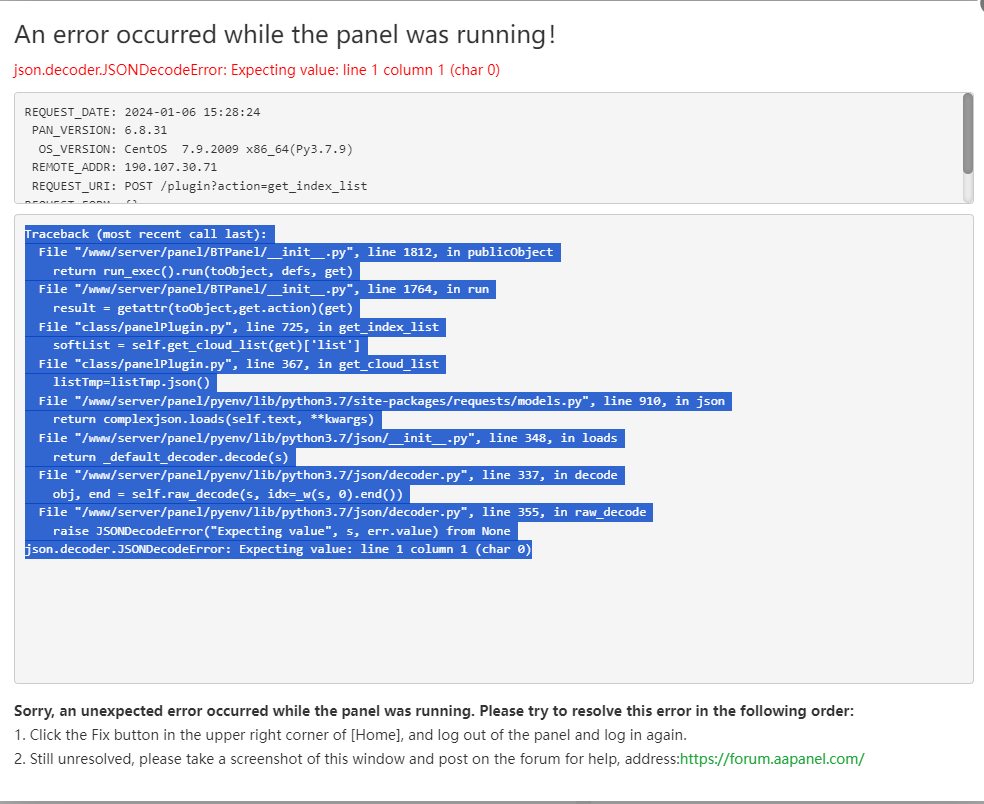Click step 1 "Click the Fix button" instruction
Viewport: 984px width, 804px height.
pos(350,735)
